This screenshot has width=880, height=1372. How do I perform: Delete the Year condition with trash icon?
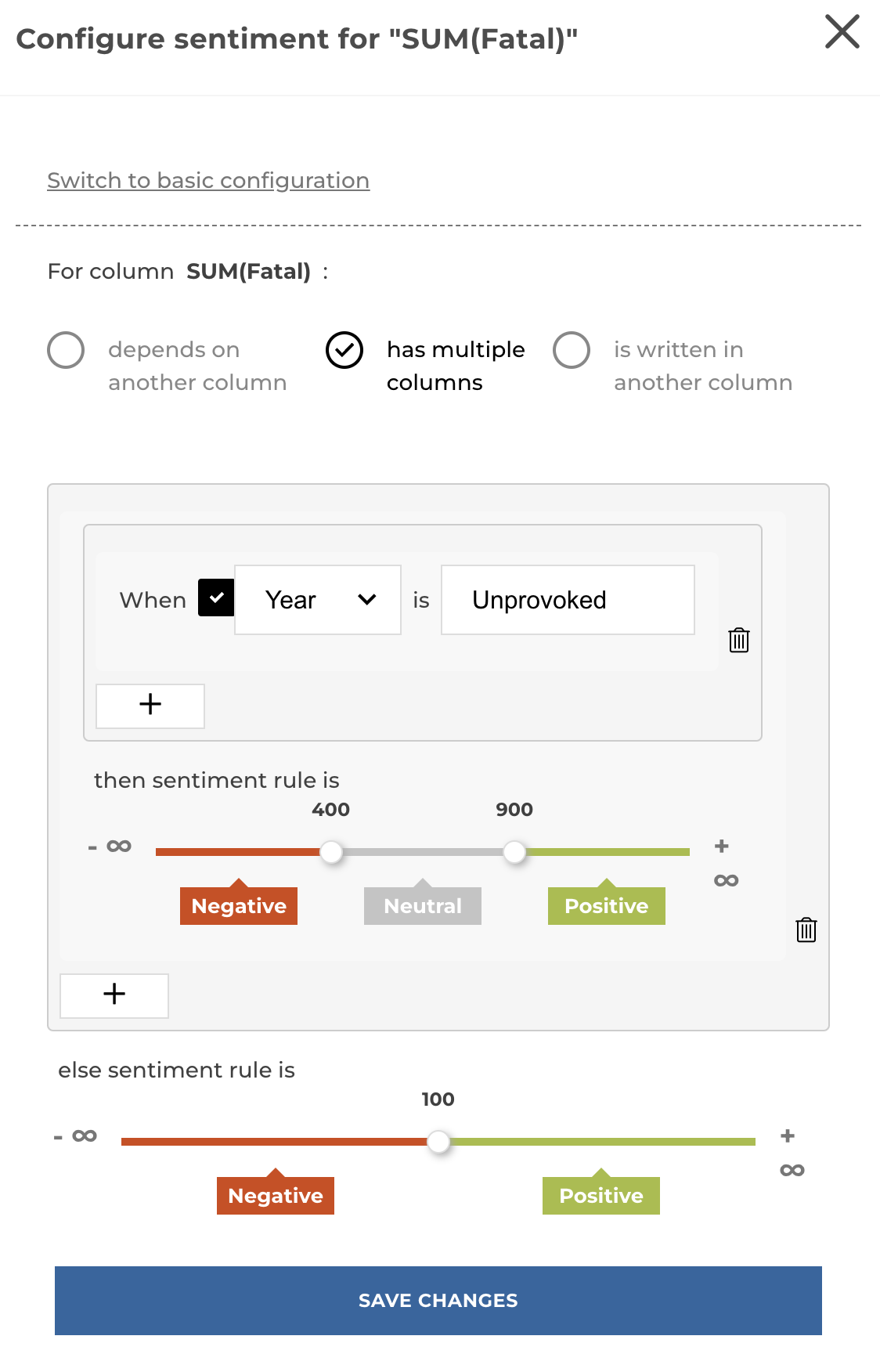coord(738,640)
